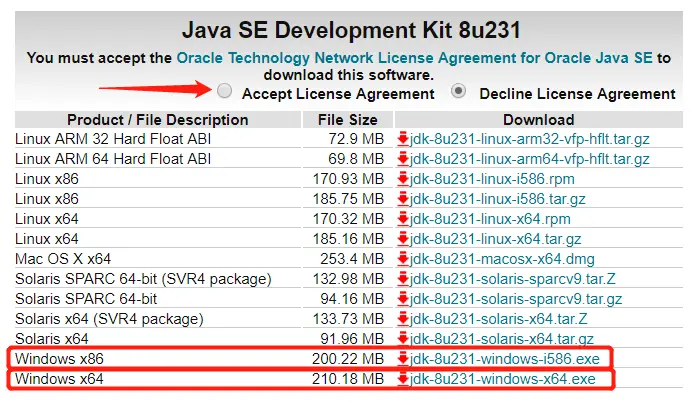The height and width of the screenshot is (403, 695).
Task: Click the File Size column header
Action: click(348, 120)
